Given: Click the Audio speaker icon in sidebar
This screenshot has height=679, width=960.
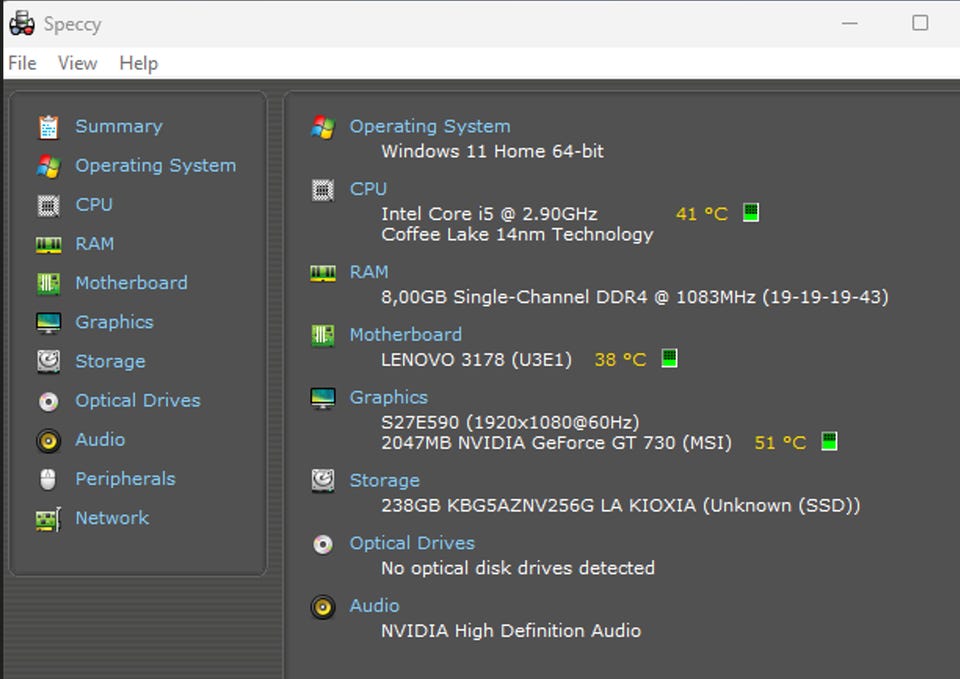Looking at the screenshot, I should (x=48, y=440).
